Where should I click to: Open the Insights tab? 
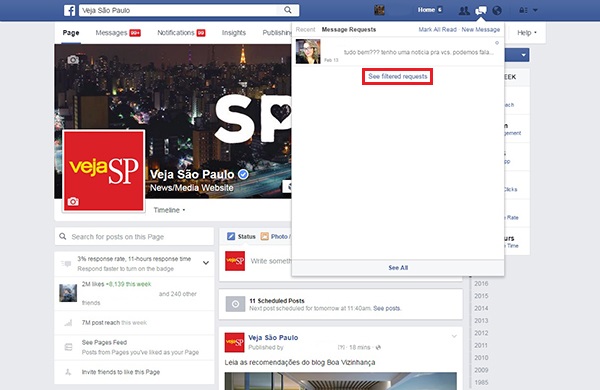point(234,33)
